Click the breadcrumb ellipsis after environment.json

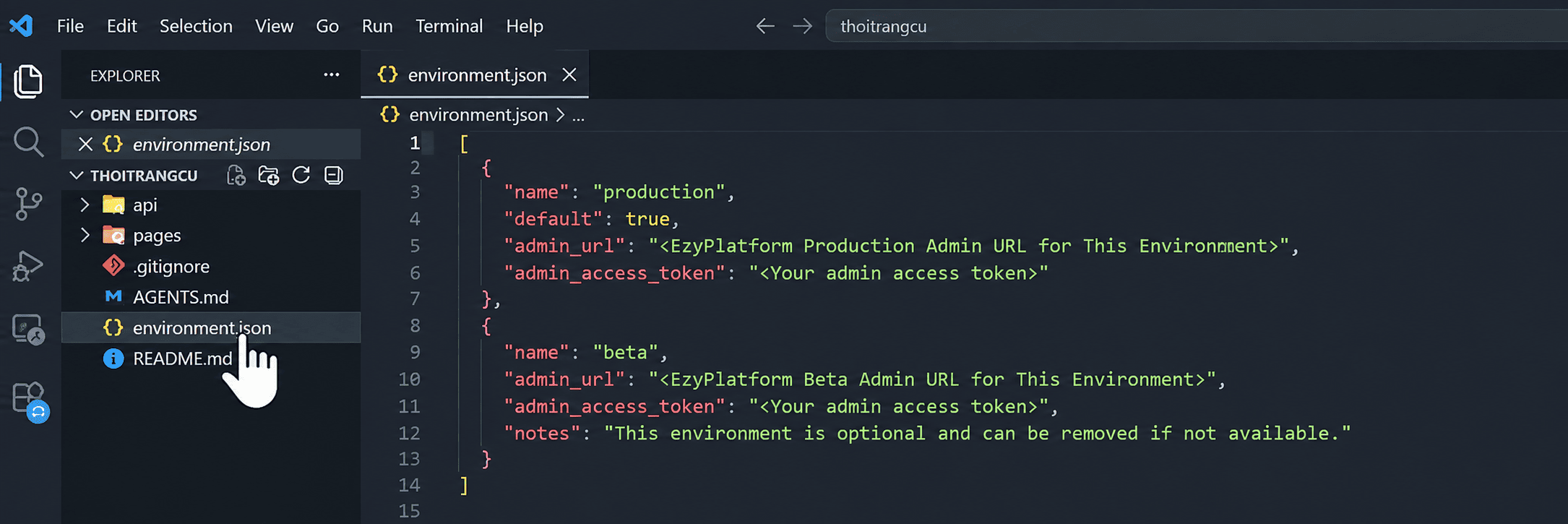click(578, 116)
